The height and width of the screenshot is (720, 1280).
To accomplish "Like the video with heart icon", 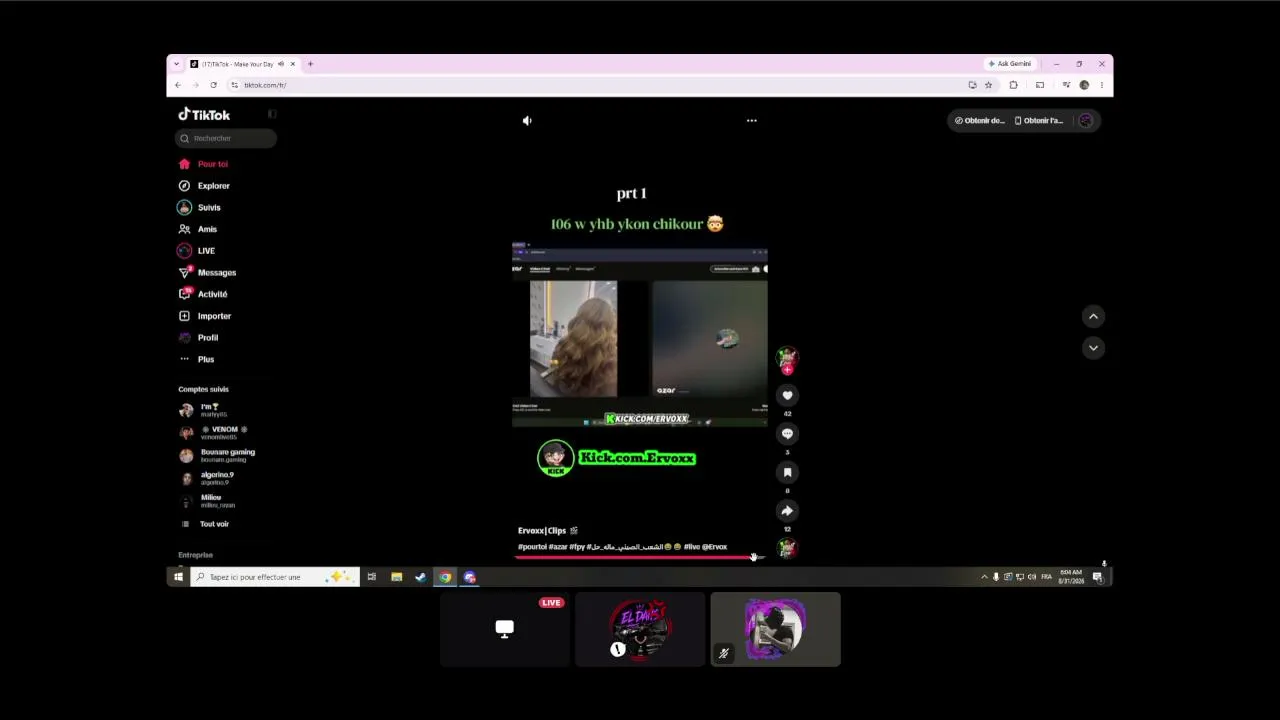I will (x=787, y=395).
